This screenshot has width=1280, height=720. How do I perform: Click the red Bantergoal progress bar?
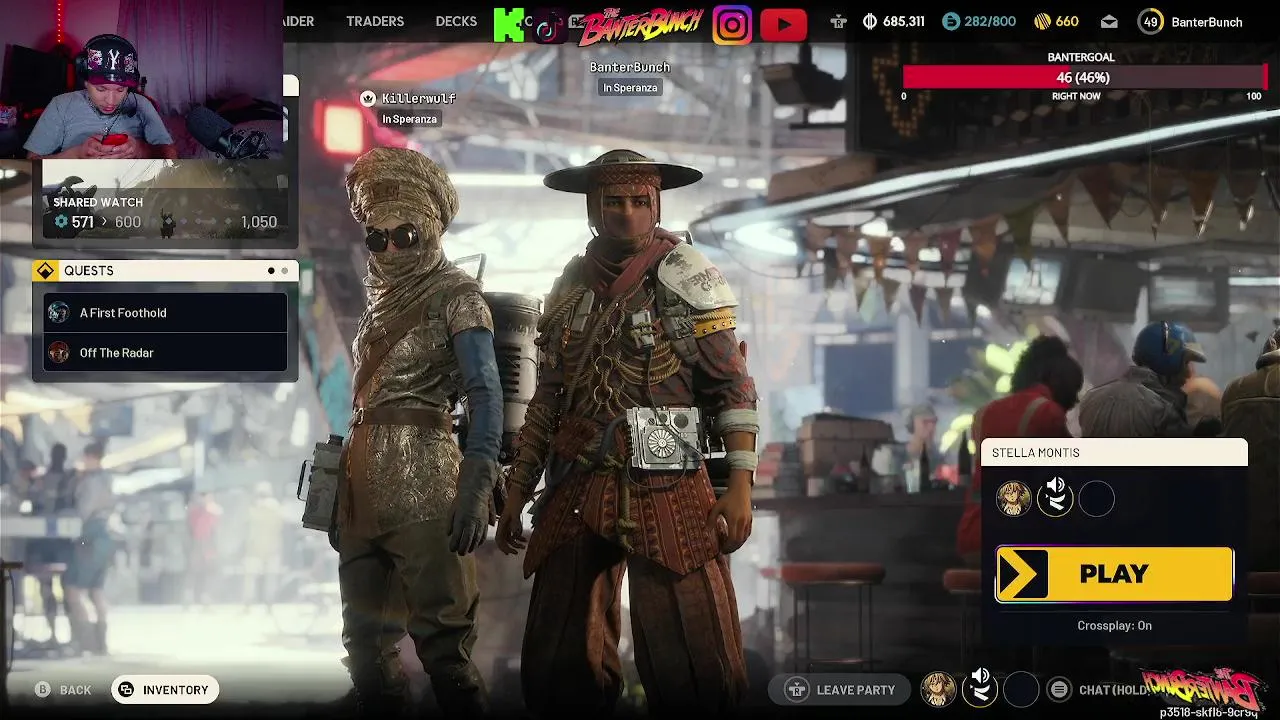(1084, 77)
